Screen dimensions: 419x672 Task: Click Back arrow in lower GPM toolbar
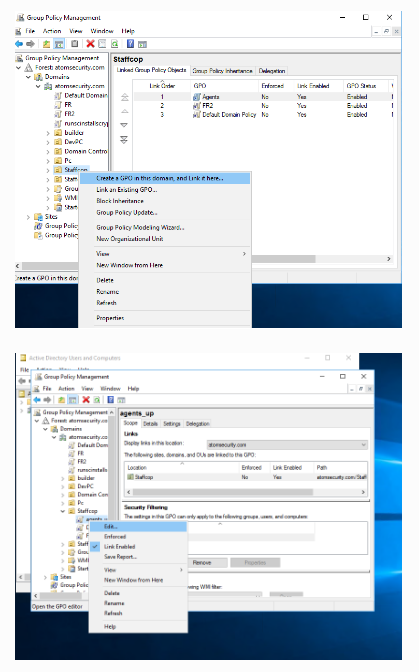[x=37, y=399]
